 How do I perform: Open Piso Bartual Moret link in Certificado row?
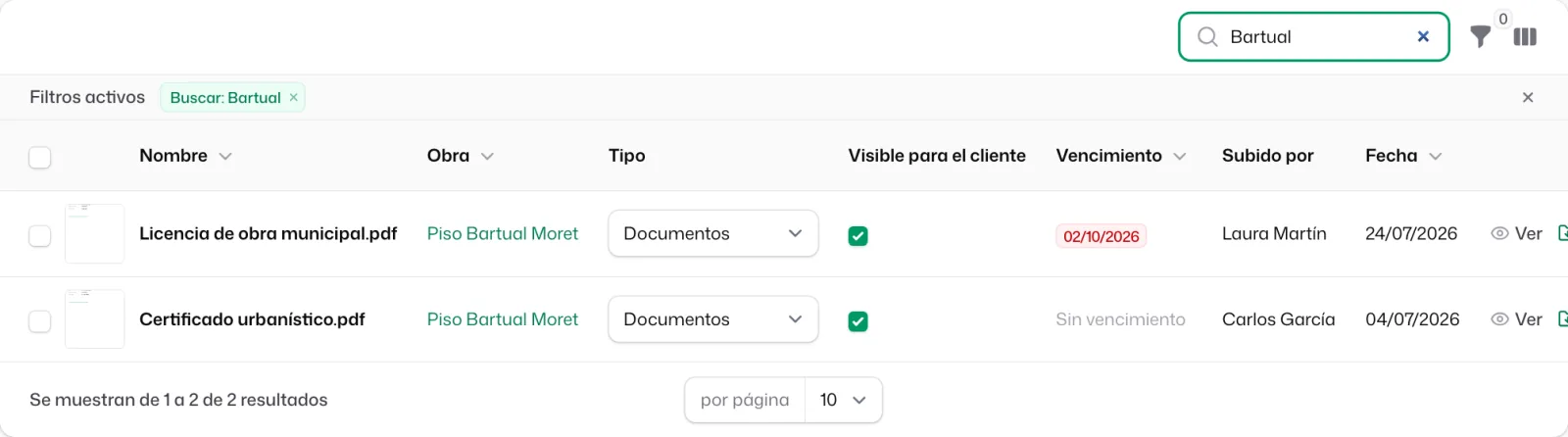[503, 319]
